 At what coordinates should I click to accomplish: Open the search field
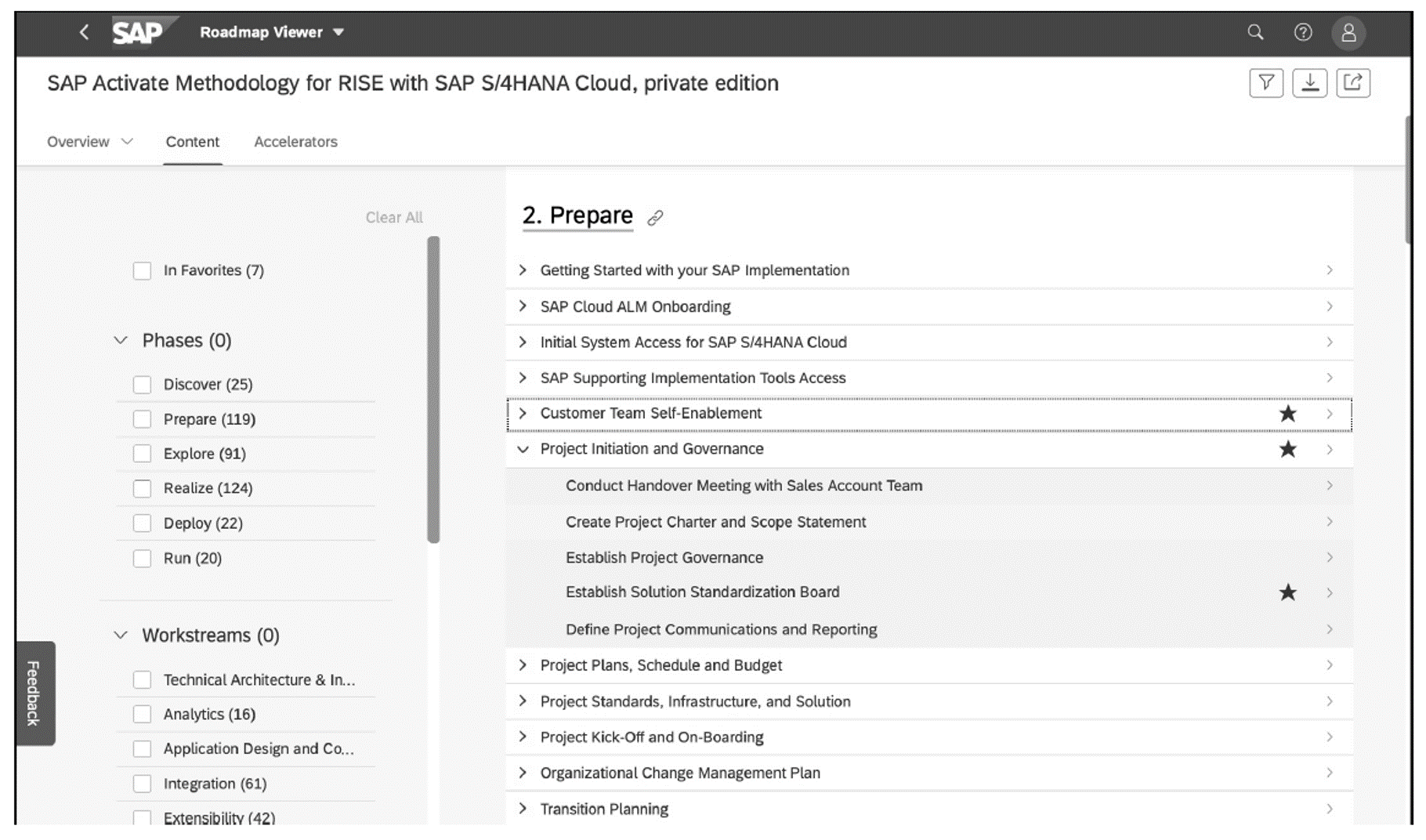[1254, 32]
